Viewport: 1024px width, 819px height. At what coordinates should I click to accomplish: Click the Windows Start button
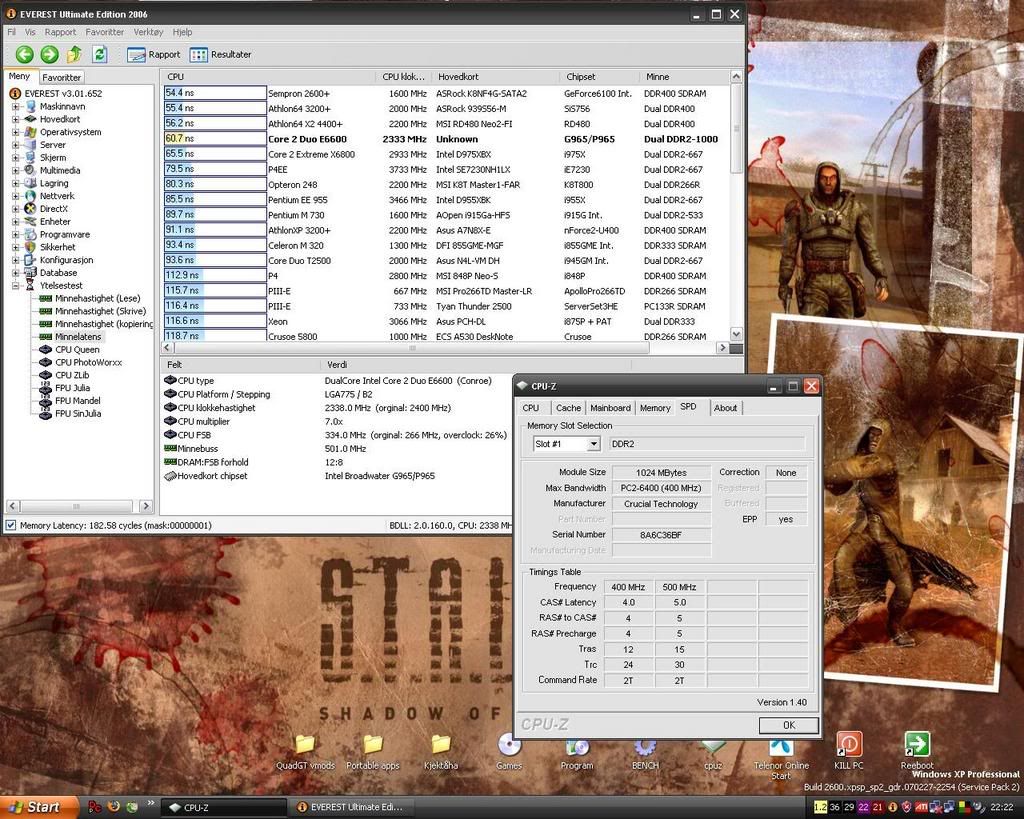[x=39, y=807]
